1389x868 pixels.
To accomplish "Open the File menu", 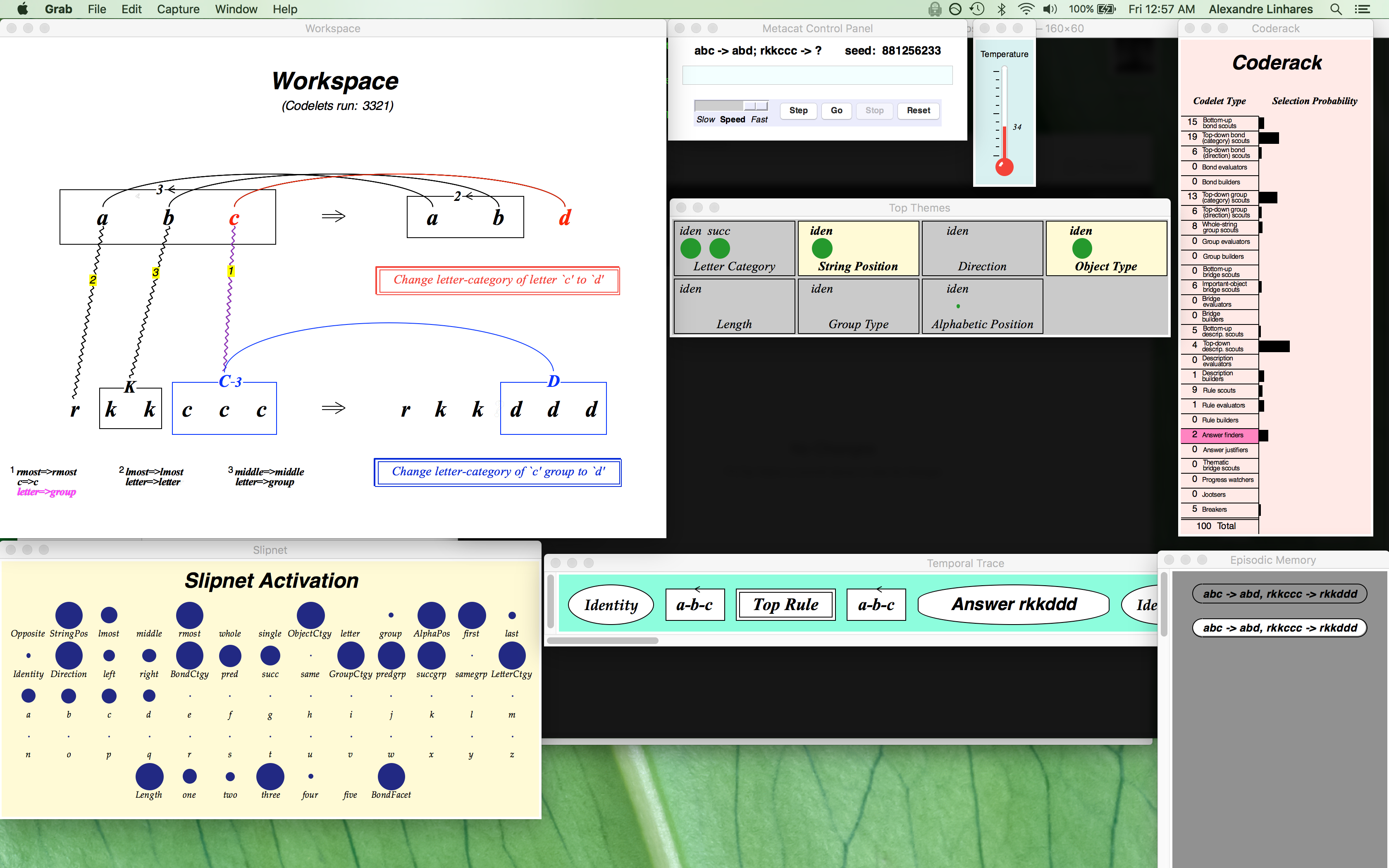I will (97, 9).
